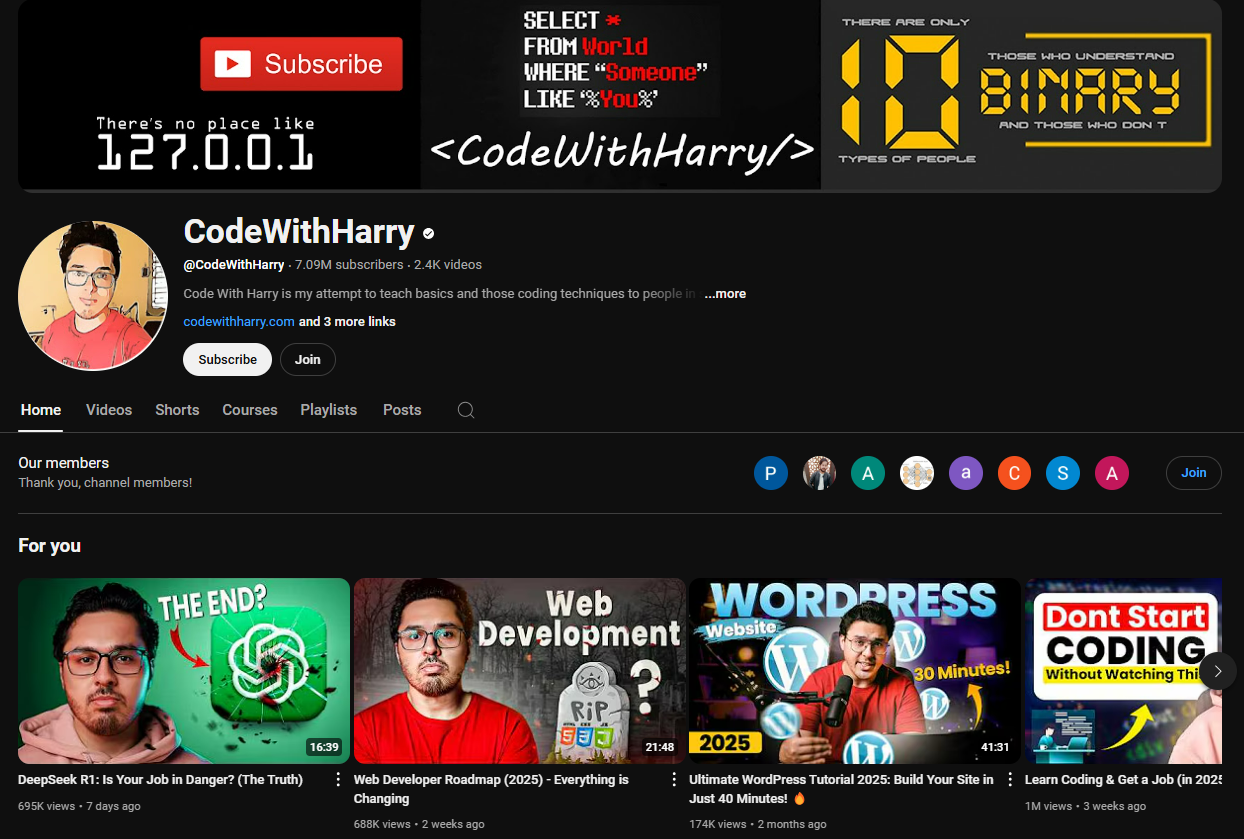Viewport: 1244px width, 839px height.
Task: Click pink member avatar with letter A
Action: [x=1112, y=473]
